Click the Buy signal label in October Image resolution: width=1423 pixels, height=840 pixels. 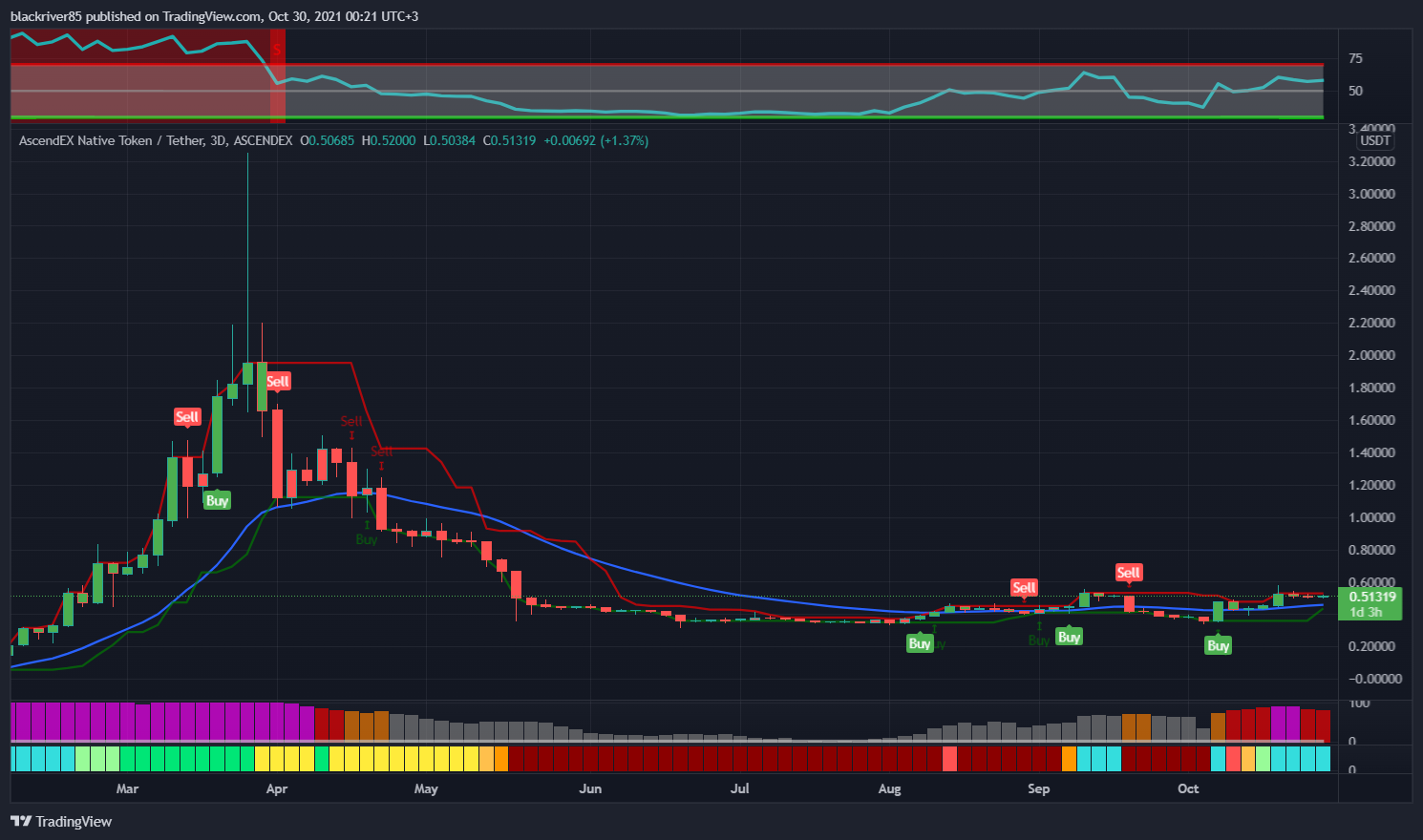1219,645
